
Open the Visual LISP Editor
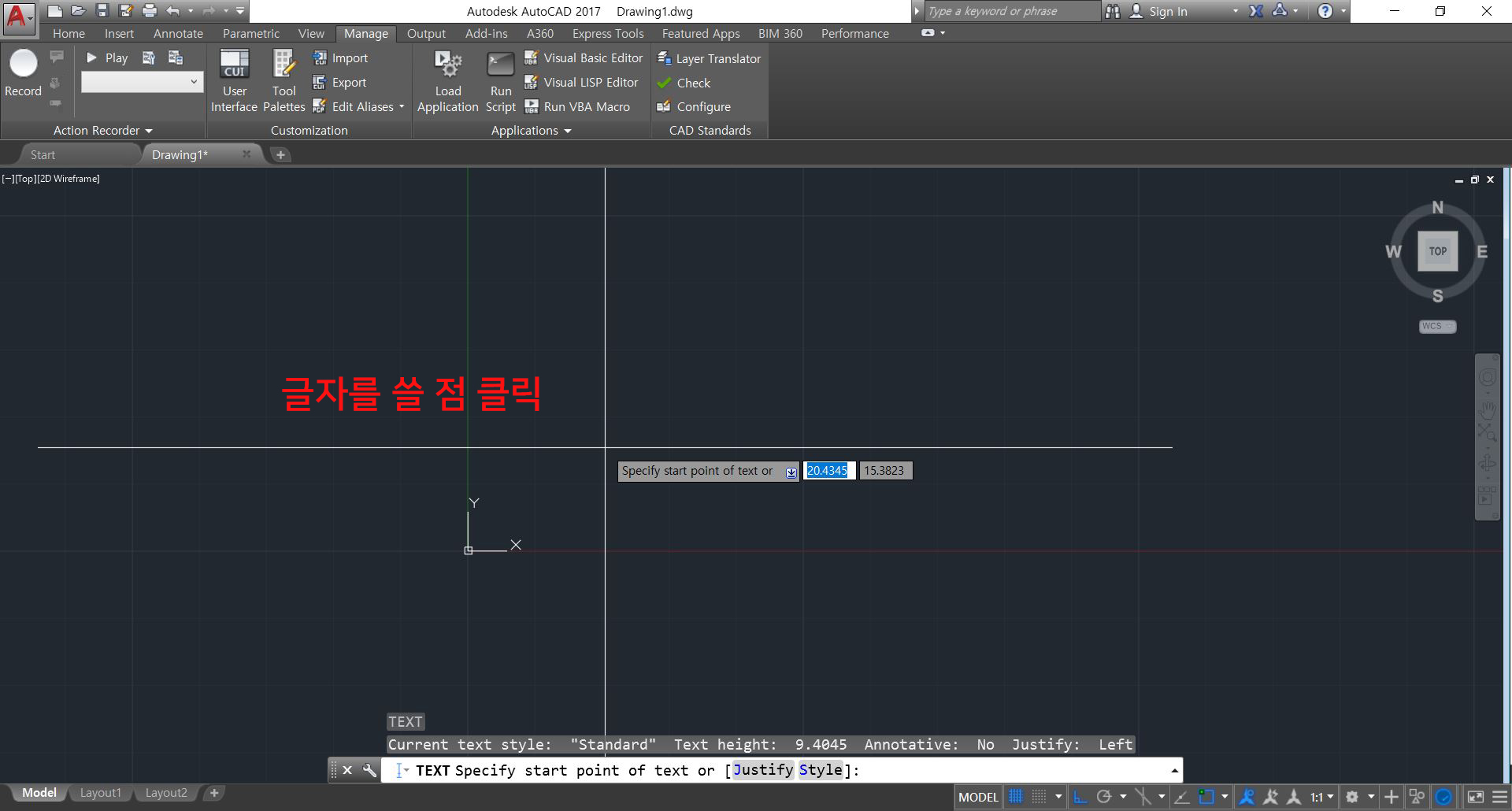(581, 82)
